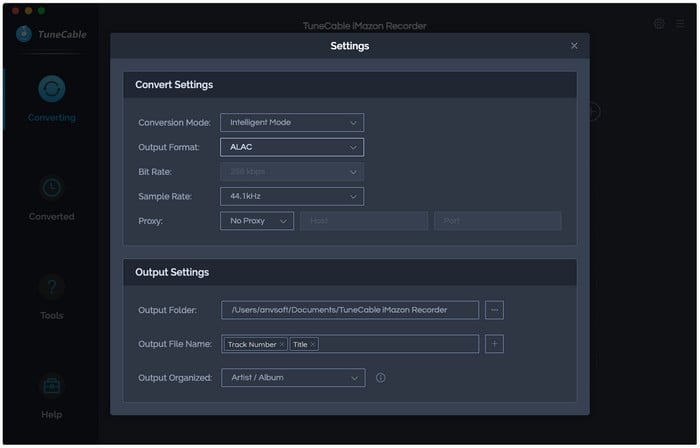This screenshot has height=448, width=700.
Task: Open the disabled Bit Rate dropdown
Action: 292,172
